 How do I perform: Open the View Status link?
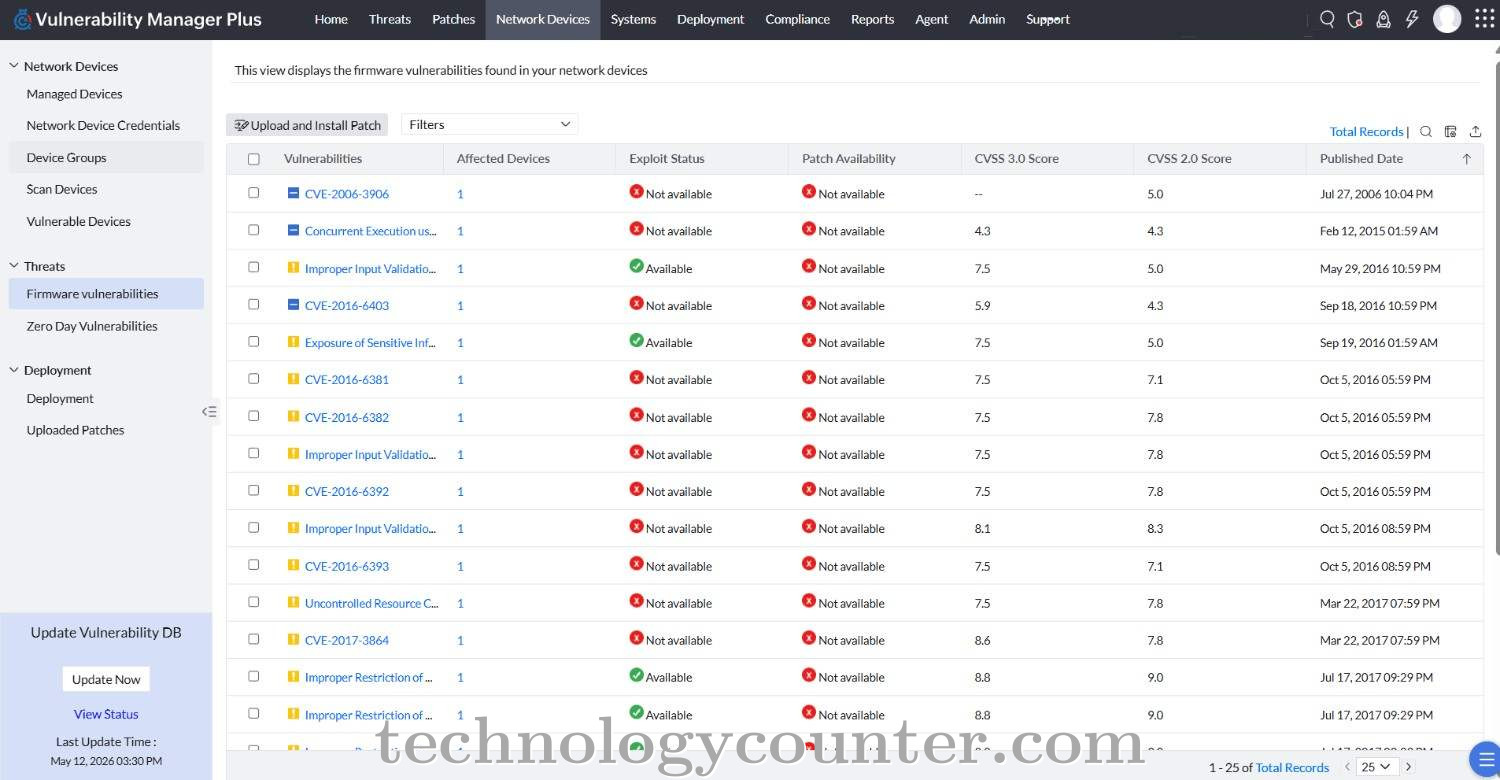coord(106,714)
